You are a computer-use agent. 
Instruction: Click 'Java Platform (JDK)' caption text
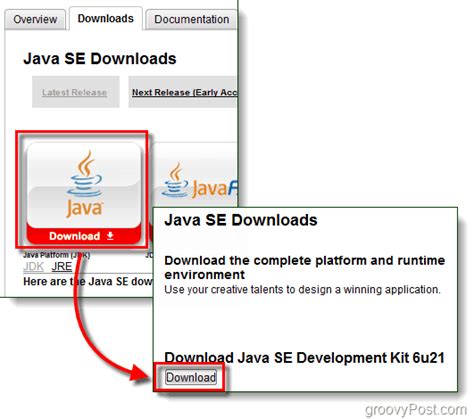(x=57, y=255)
